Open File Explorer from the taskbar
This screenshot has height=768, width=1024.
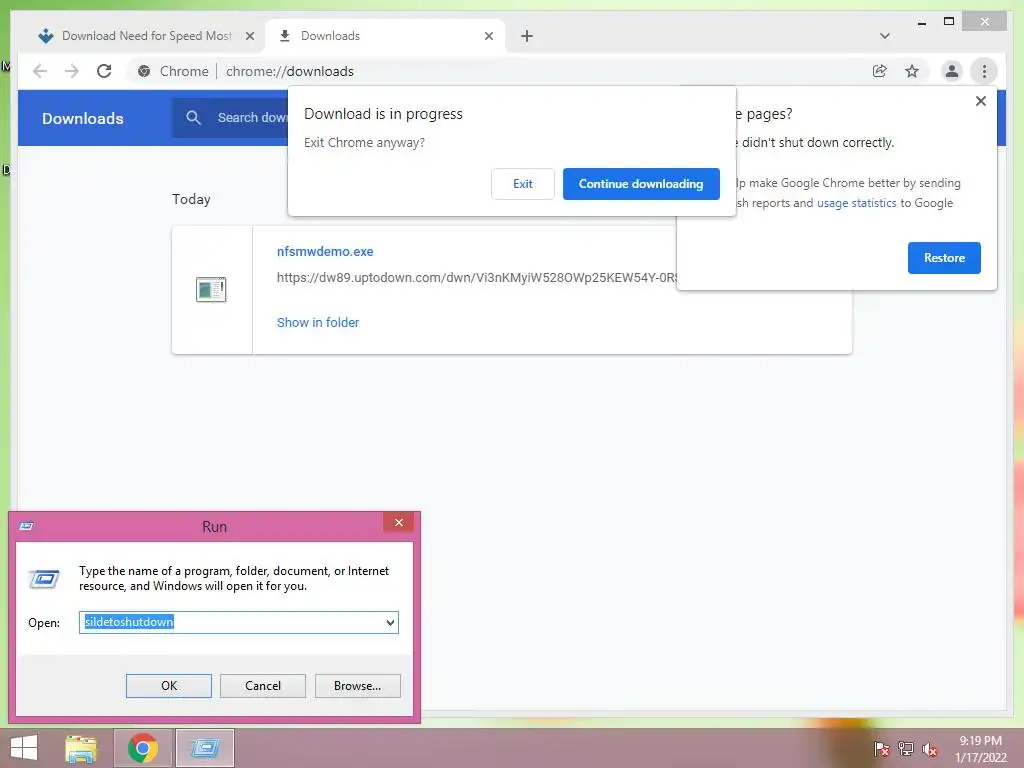(x=81, y=748)
